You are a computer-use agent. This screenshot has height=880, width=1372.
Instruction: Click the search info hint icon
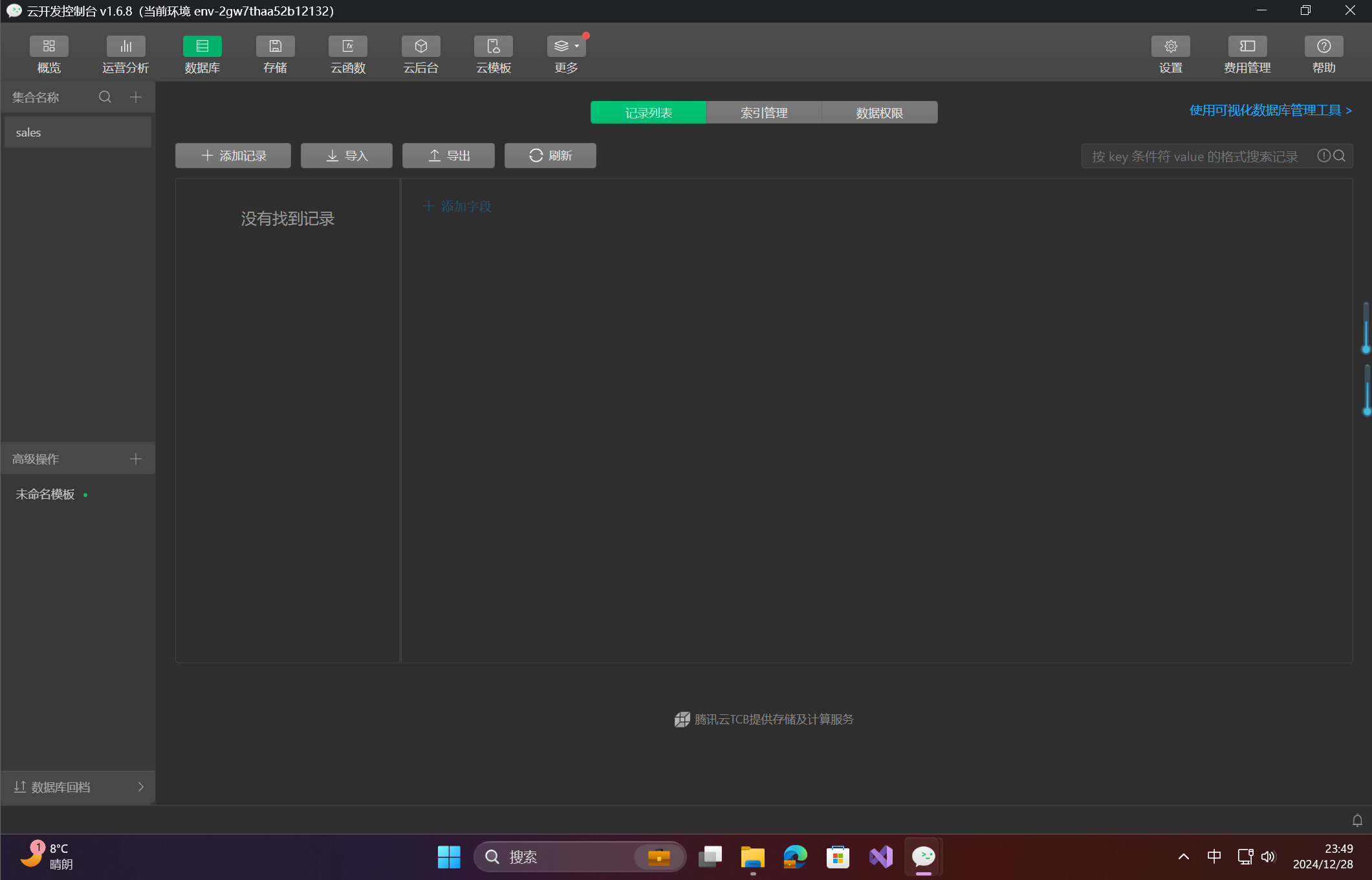tap(1323, 156)
